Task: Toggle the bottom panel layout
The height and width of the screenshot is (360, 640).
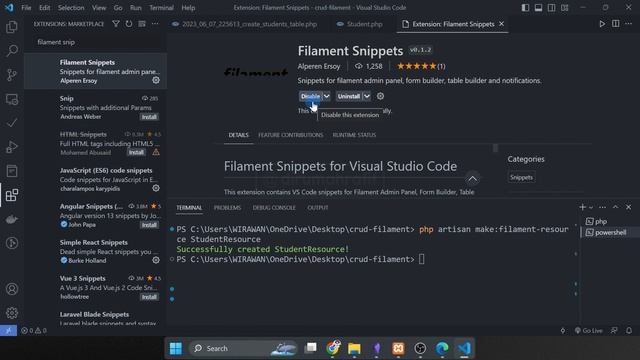Action: point(538,8)
